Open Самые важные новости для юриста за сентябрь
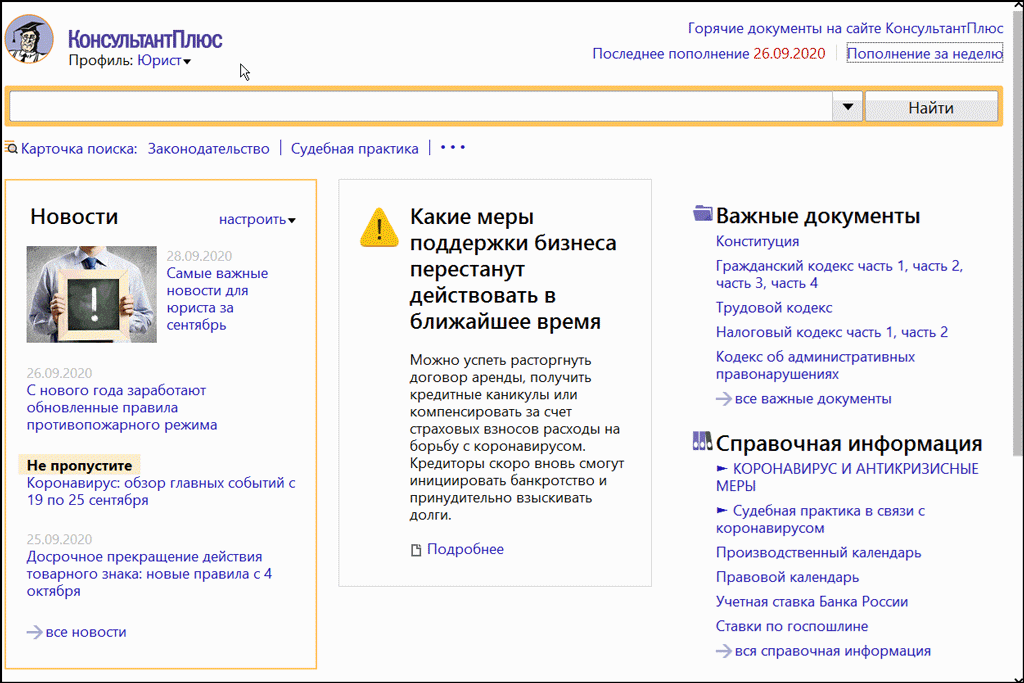1024x683 pixels. point(217,299)
